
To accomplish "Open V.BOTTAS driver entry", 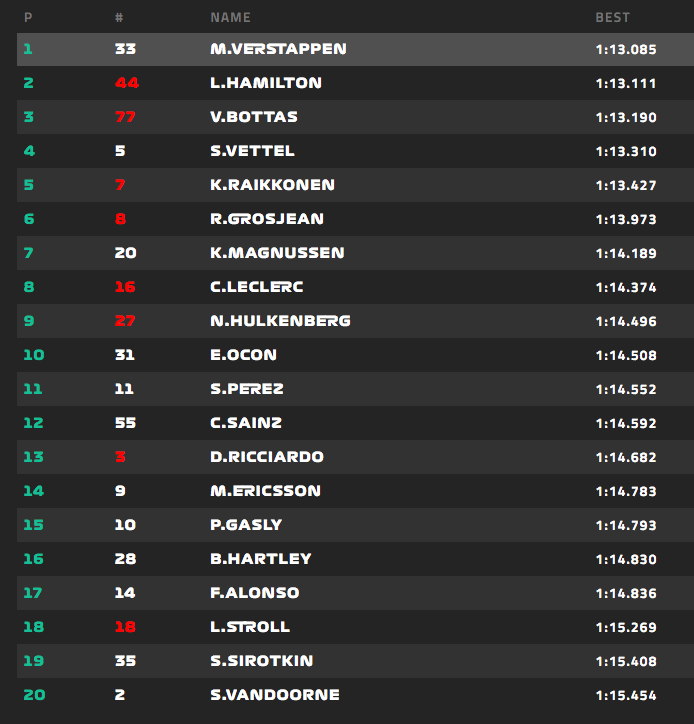I will pyautogui.click(x=254, y=117).
